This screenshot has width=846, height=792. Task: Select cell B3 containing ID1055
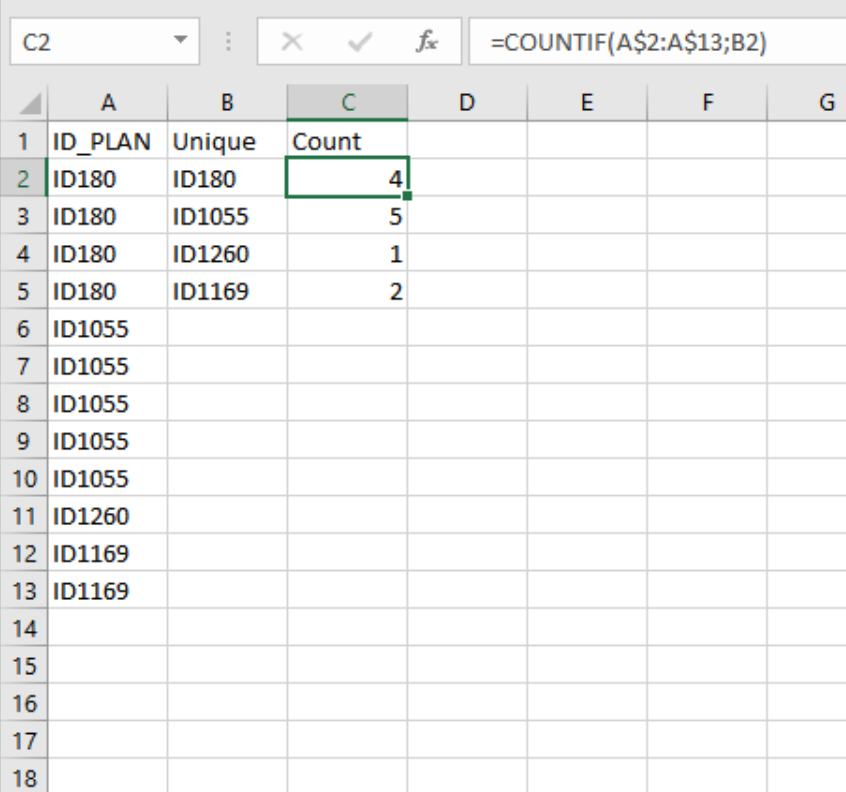227,217
